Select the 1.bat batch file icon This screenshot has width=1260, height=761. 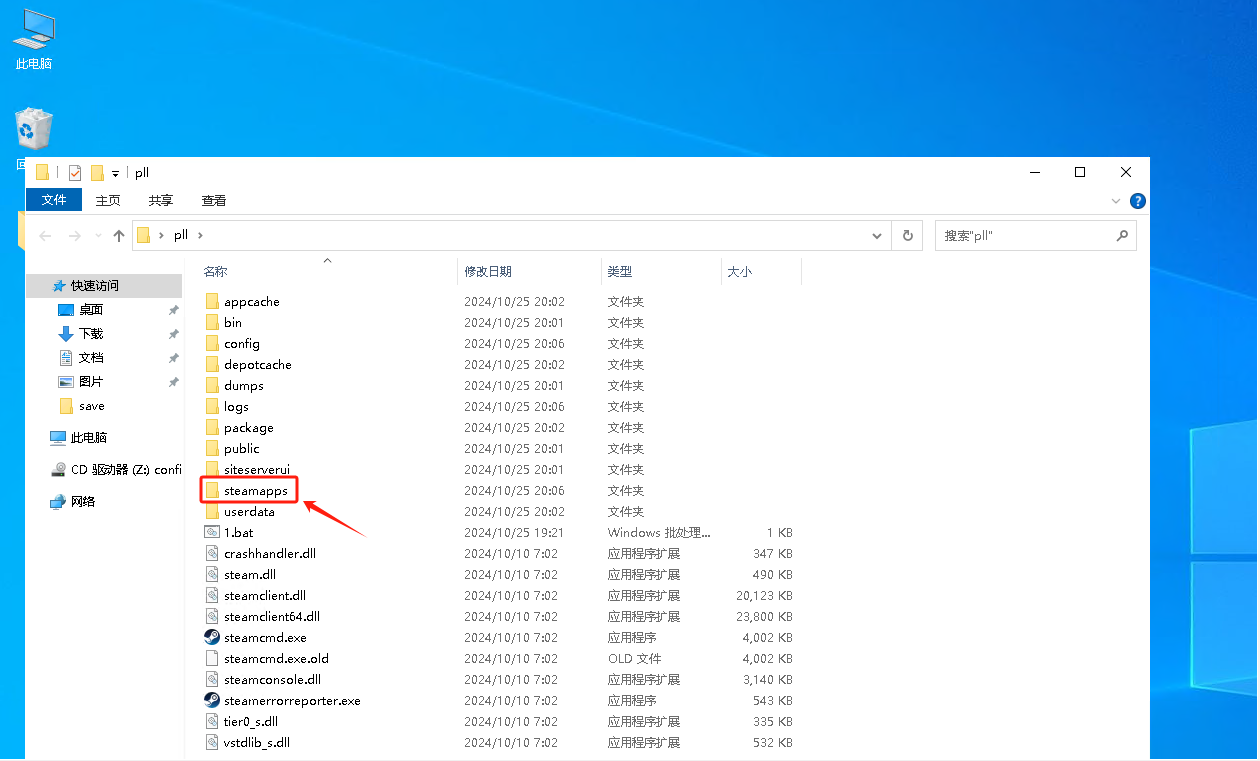click(211, 532)
